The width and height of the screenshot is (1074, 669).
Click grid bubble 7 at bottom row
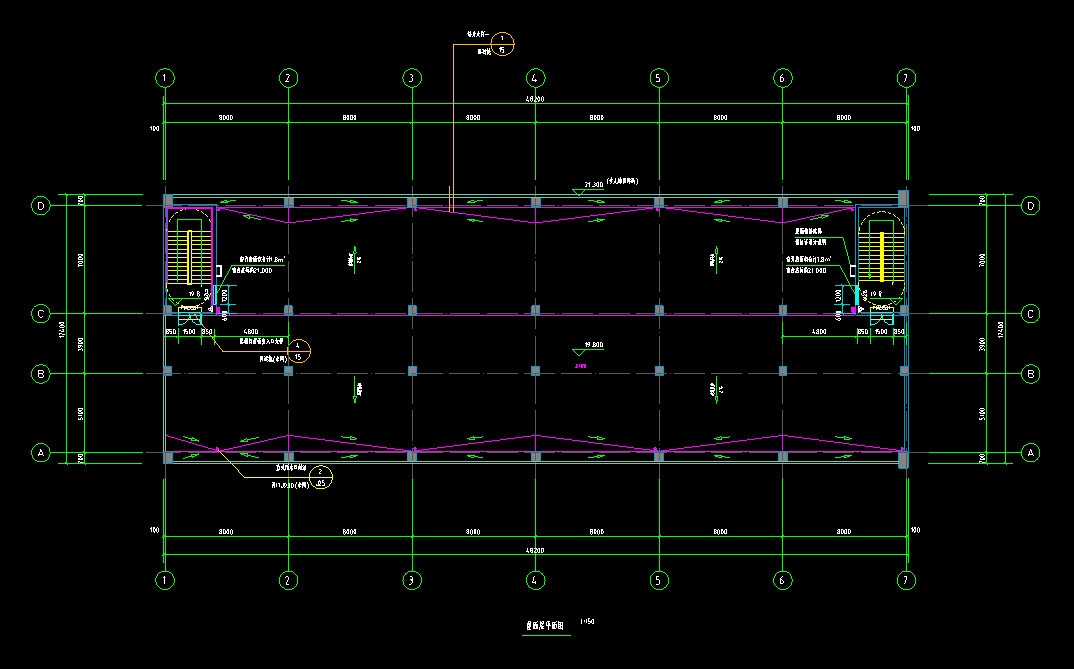click(x=906, y=579)
